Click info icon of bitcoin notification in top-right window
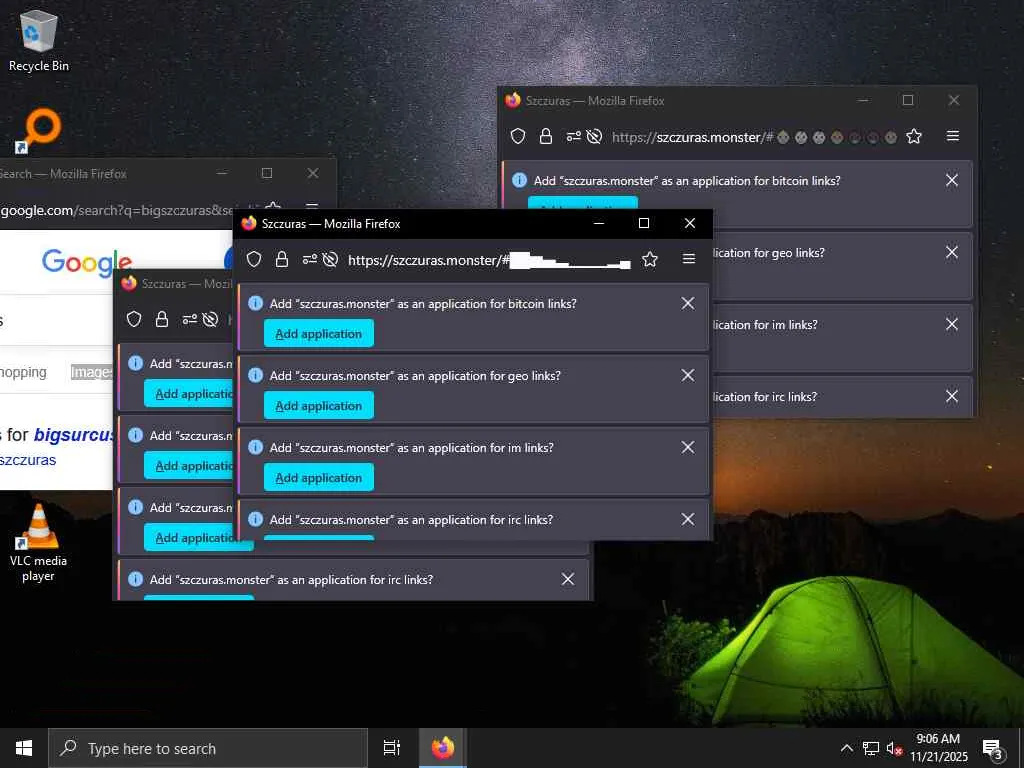 click(x=520, y=180)
